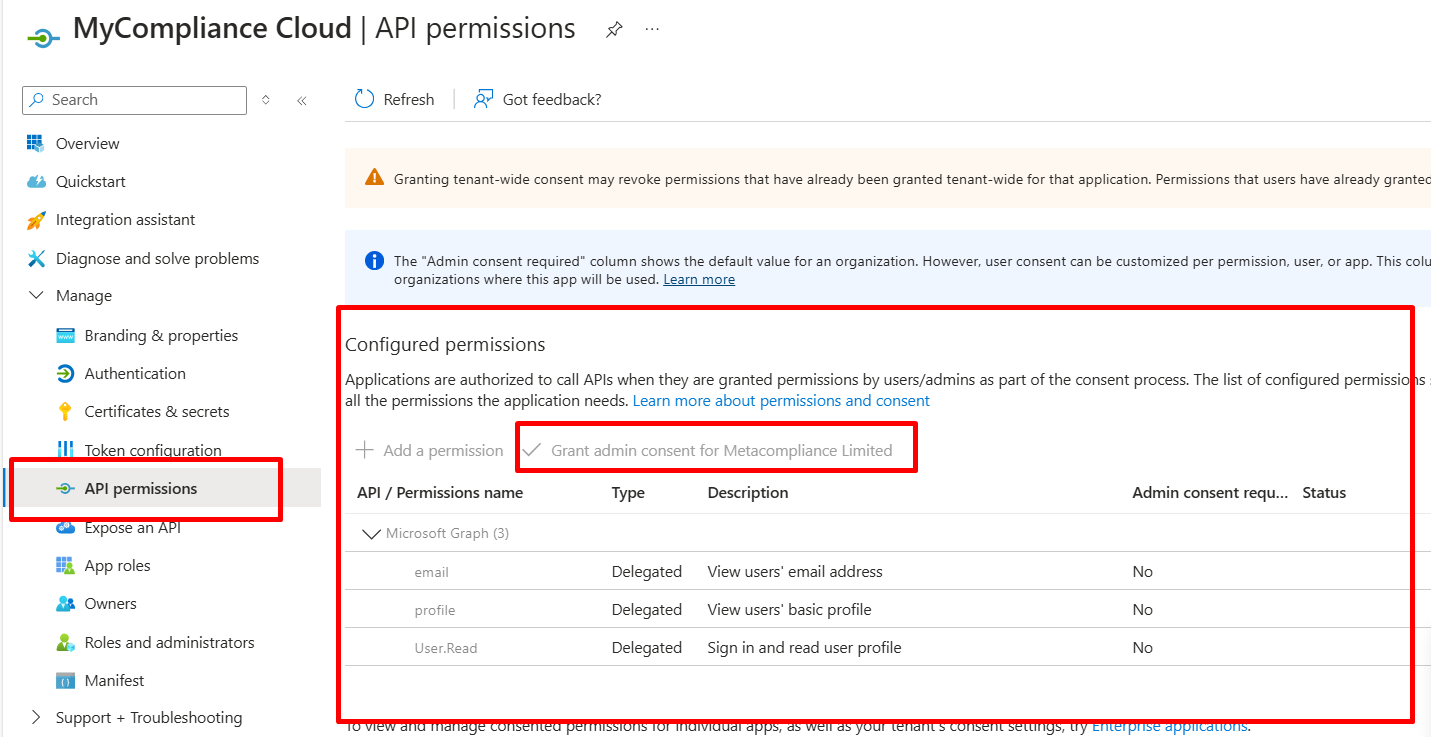Viewport: 1431px width, 737px height.
Task: Go to Diagnose and solve problems
Action: [x=157, y=258]
